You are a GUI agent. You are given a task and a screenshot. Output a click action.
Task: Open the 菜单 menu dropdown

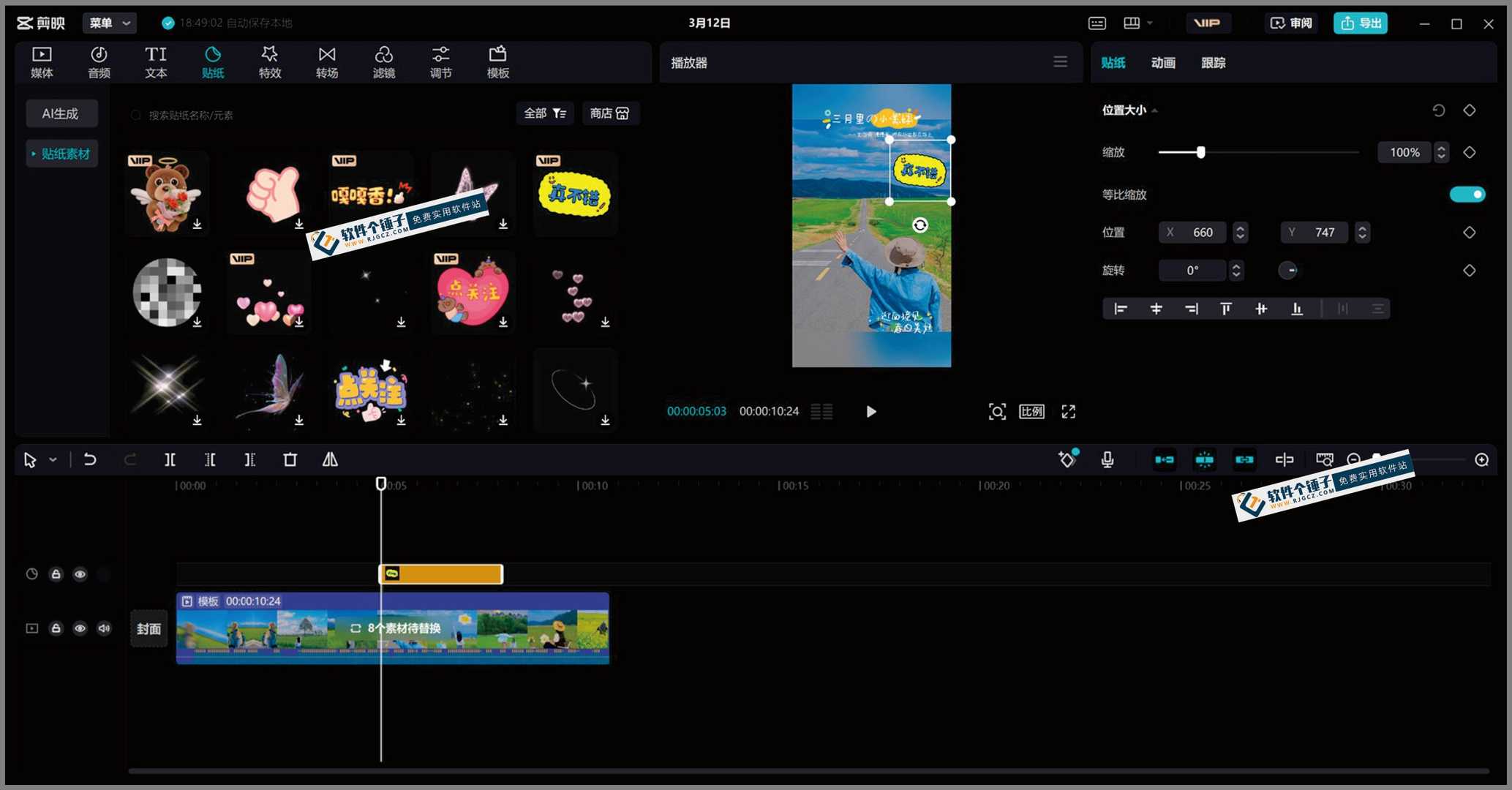[109, 23]
